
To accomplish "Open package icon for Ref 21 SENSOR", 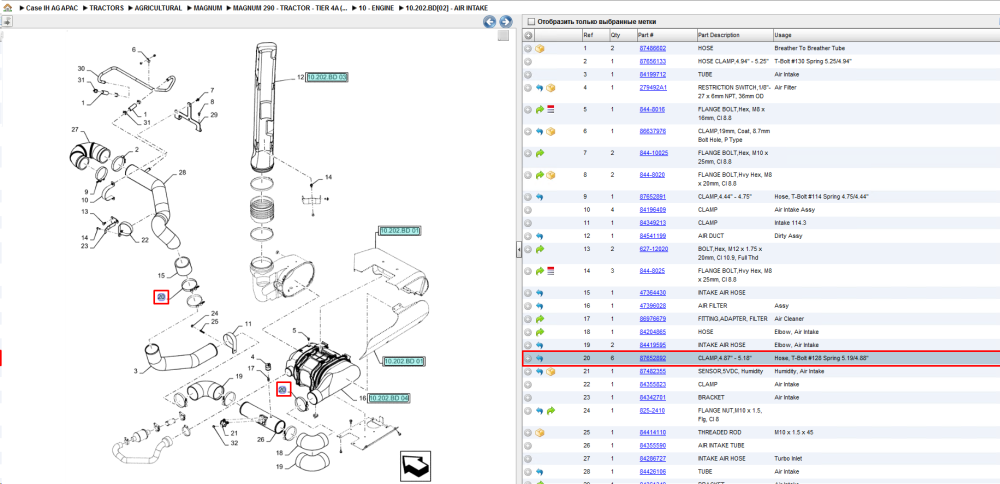I will click(x=551, y=371).
